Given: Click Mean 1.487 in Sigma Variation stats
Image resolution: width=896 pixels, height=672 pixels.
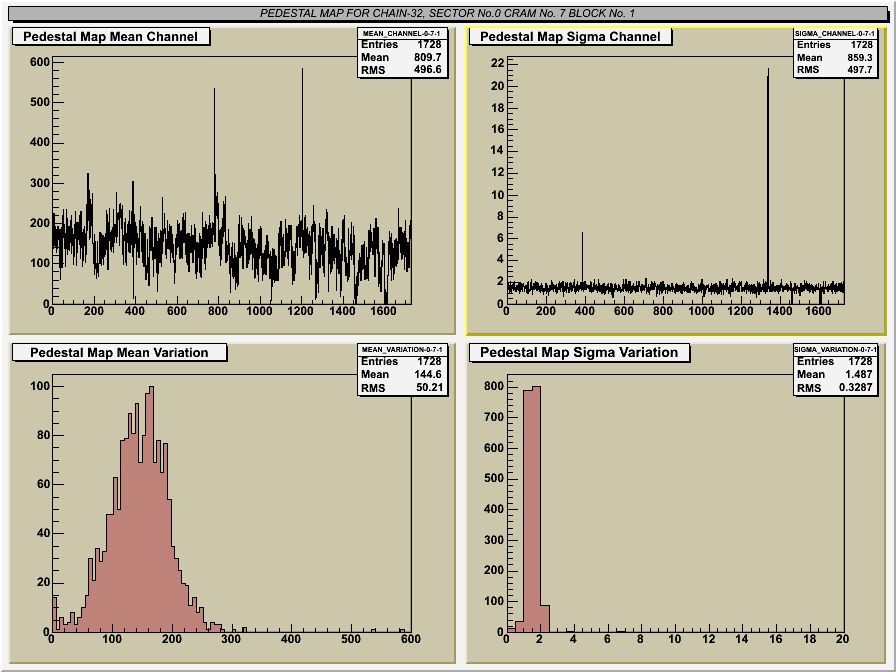Looking at the screenshot, I should point(835,374).
